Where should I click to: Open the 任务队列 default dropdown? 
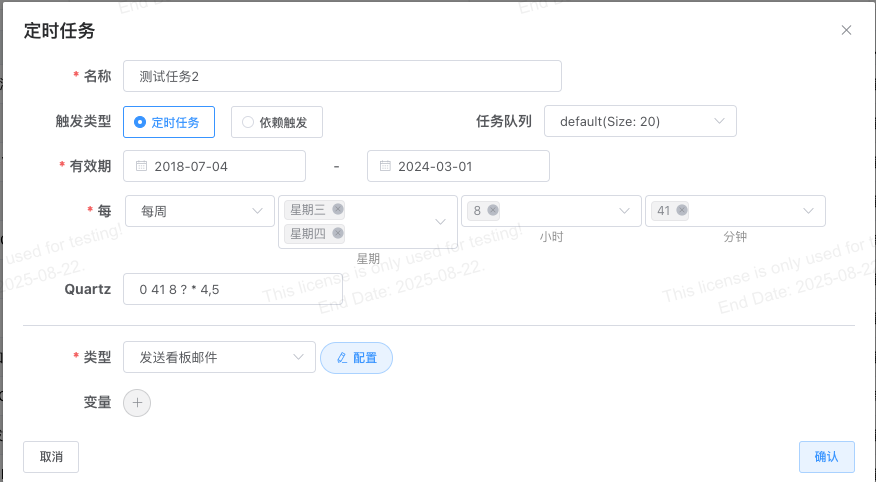(x=640, y=121)
